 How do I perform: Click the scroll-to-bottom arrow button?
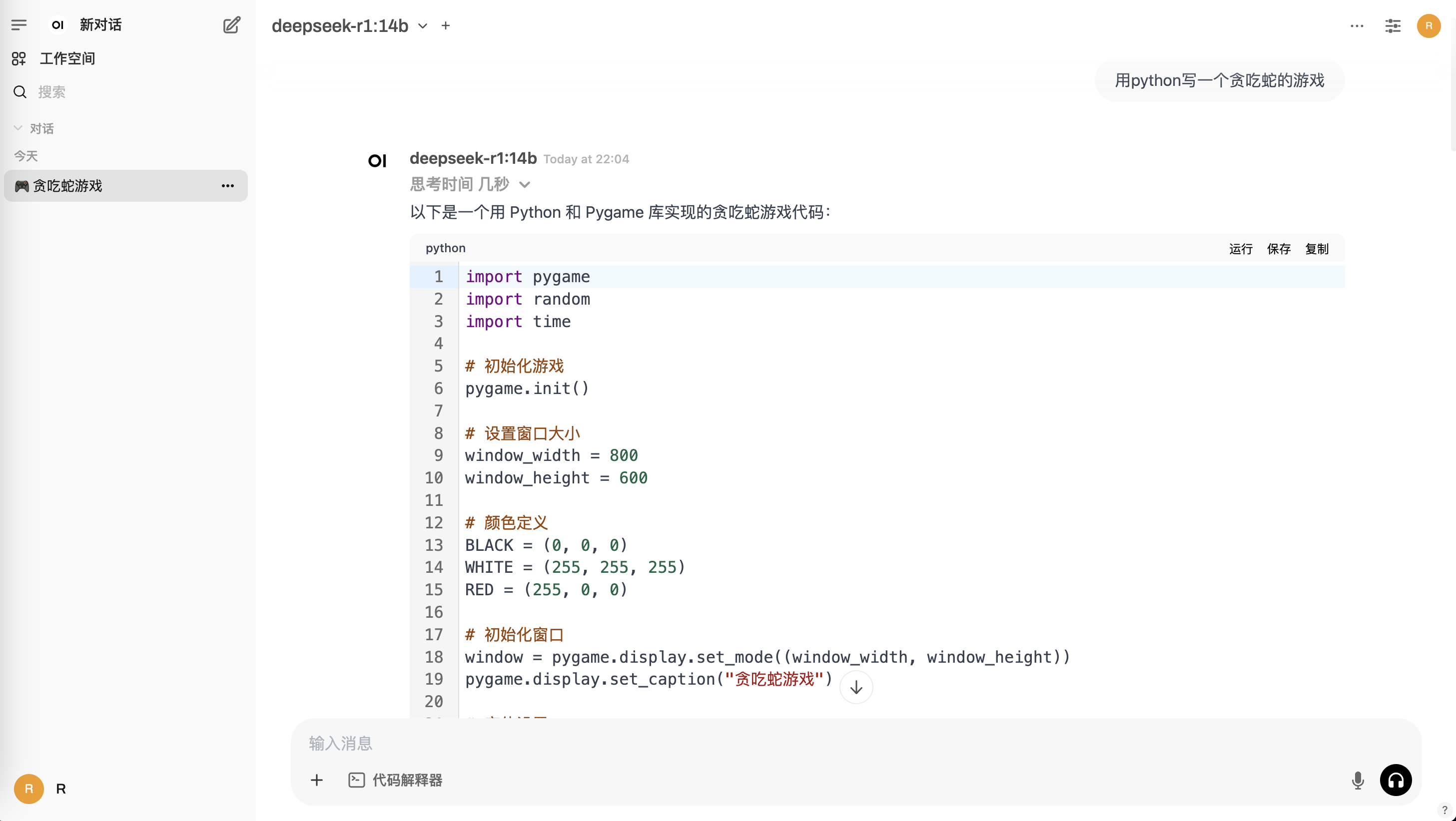[856, 687]
